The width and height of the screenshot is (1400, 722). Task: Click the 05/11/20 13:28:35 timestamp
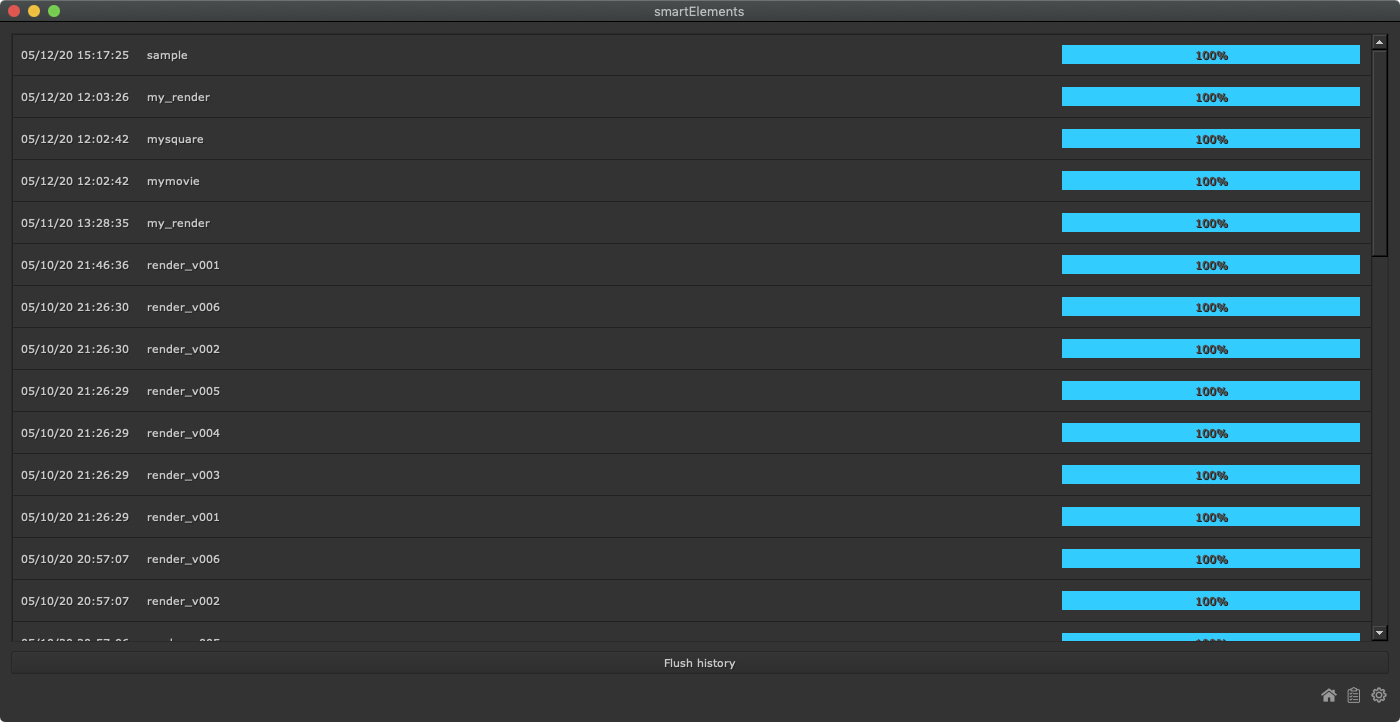[x=75, y=223]
